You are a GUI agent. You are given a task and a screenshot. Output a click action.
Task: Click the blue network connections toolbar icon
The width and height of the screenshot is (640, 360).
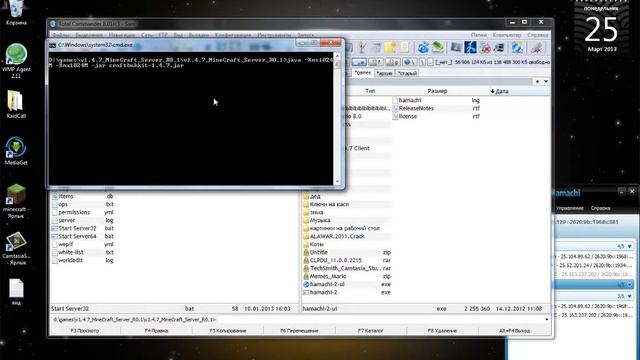point(423,48)
